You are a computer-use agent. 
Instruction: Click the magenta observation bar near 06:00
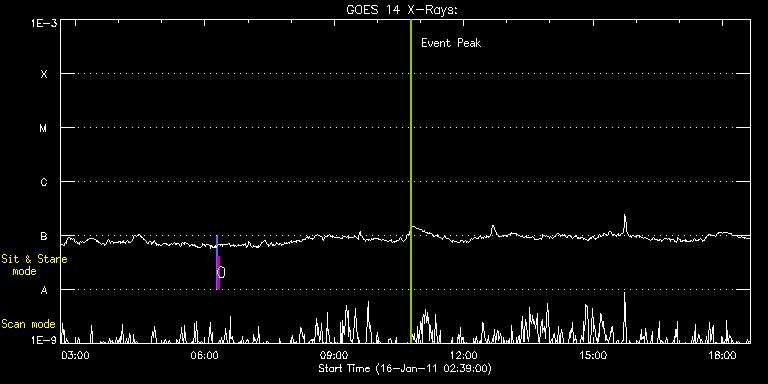point(218,272)
